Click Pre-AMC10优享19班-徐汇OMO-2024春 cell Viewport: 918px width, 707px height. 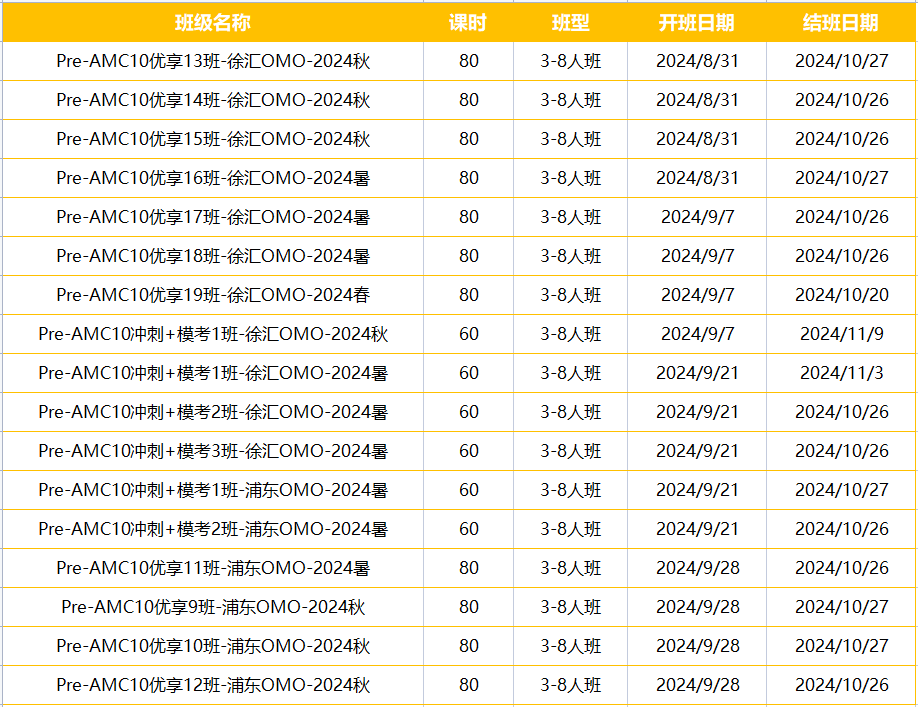pos(213,295)
